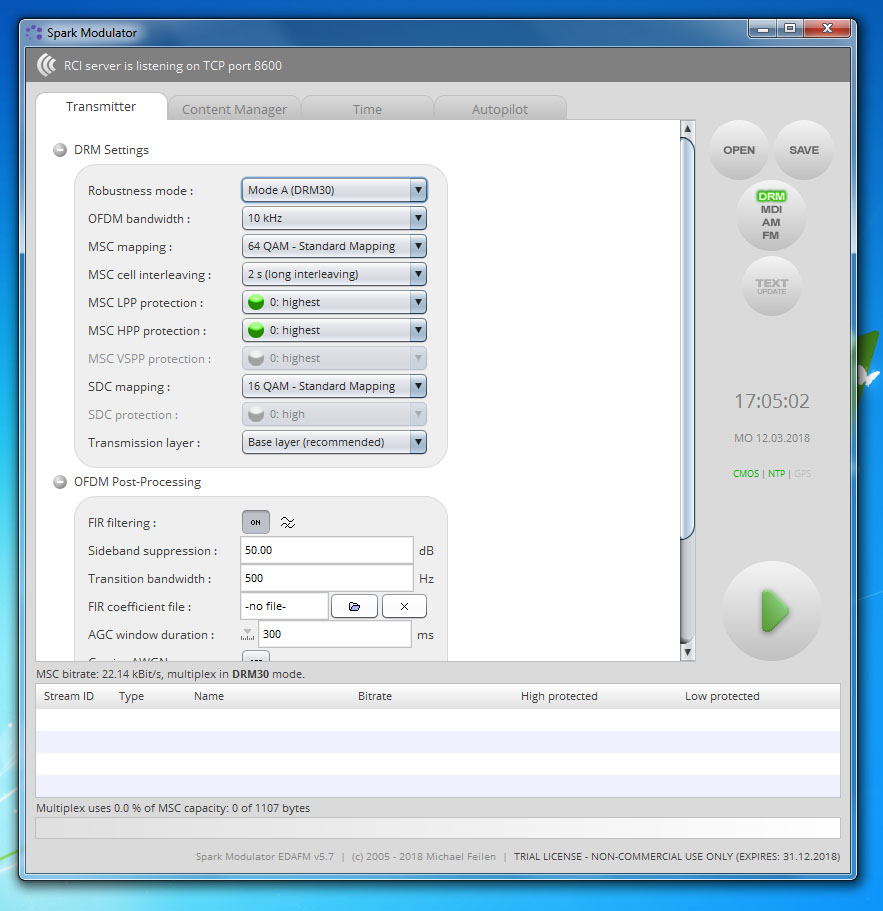883x911 pixels.
Task: Collapse the DRM Settings section
Action: [60, 150]
